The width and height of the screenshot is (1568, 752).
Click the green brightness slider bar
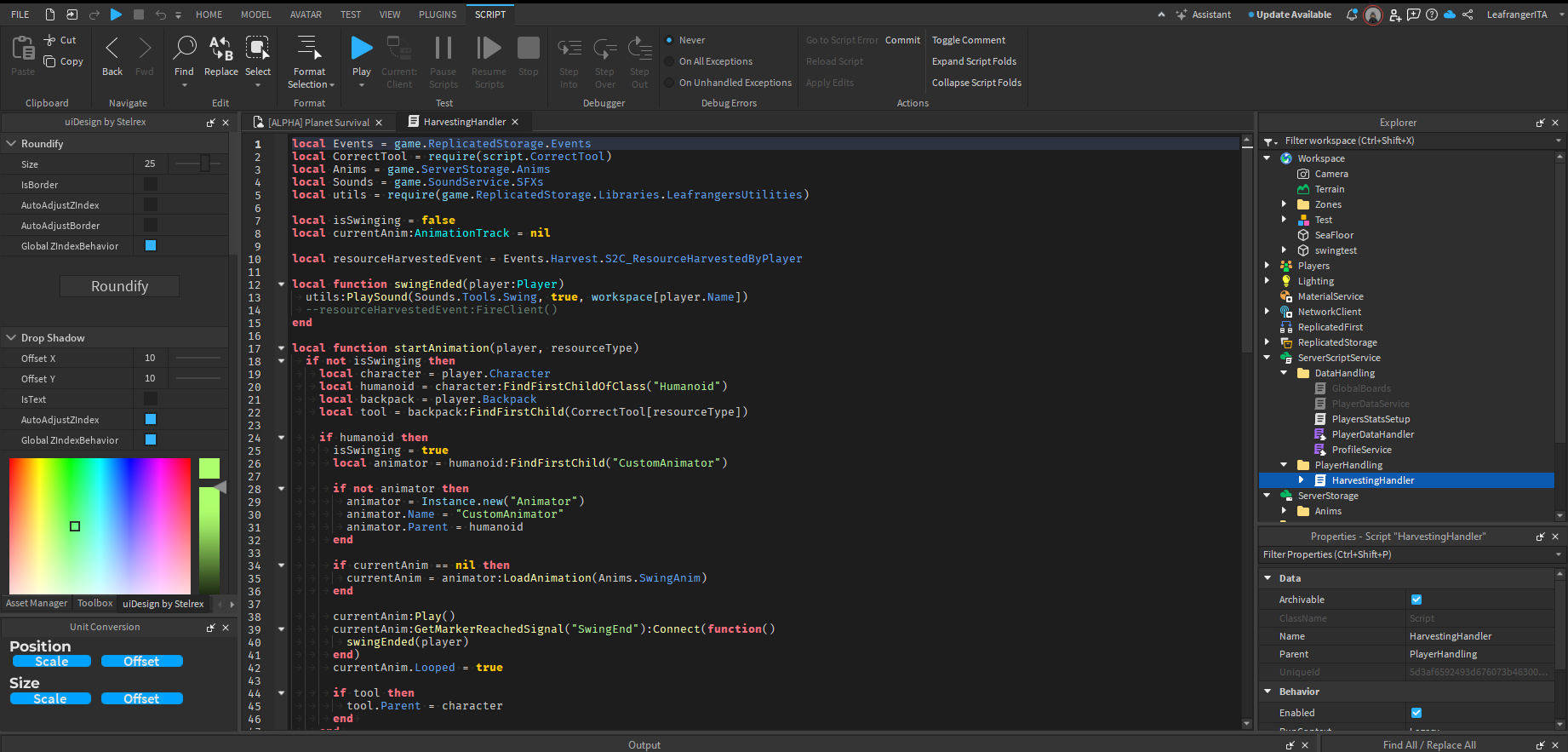[209, 540]
